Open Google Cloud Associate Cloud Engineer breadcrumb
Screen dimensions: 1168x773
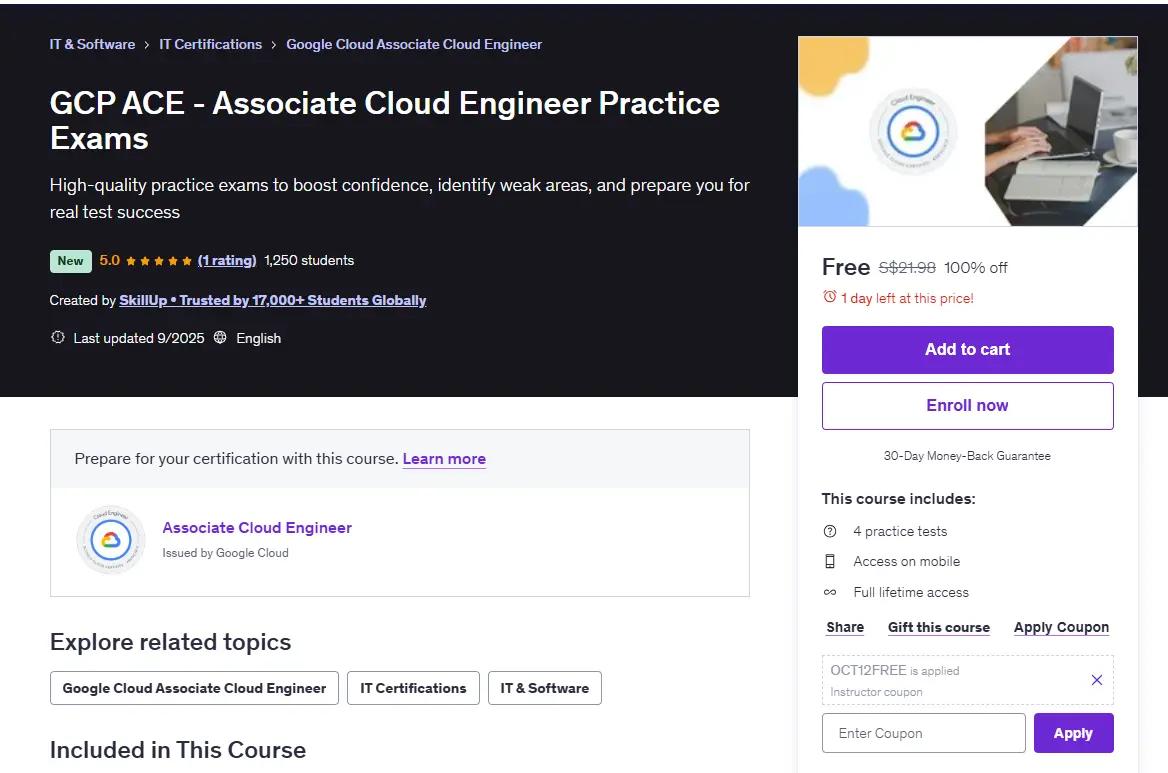point(414,45)
